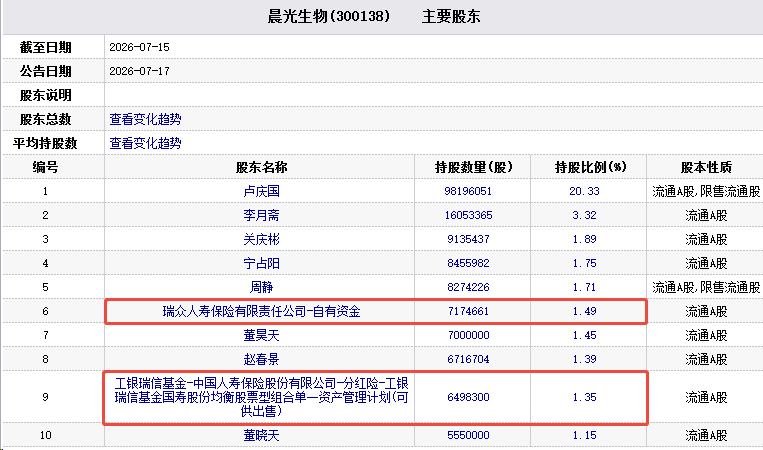Click row number 10
The image size is (763, 450).
45,435
